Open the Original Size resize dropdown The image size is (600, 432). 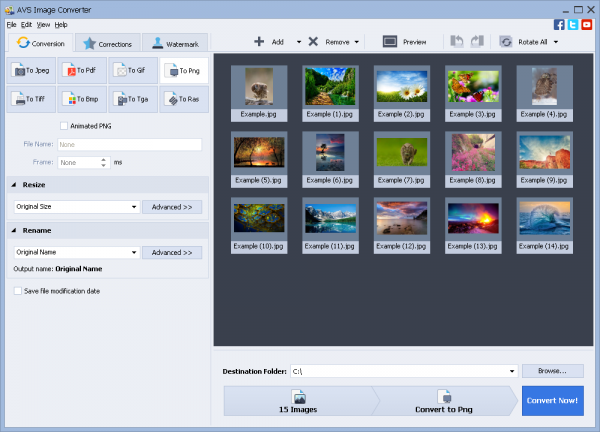click(75, 207)
